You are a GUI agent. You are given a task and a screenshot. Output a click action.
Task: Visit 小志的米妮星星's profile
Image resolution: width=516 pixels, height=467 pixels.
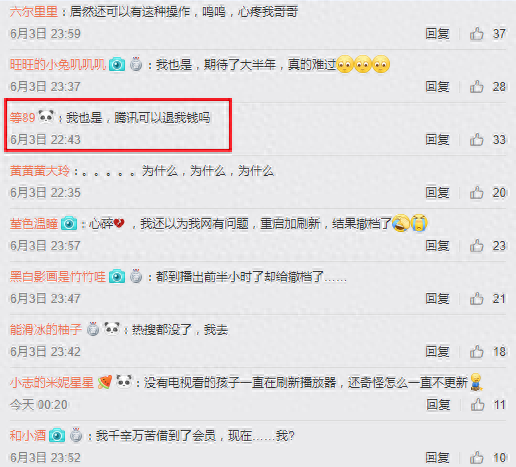52,383
